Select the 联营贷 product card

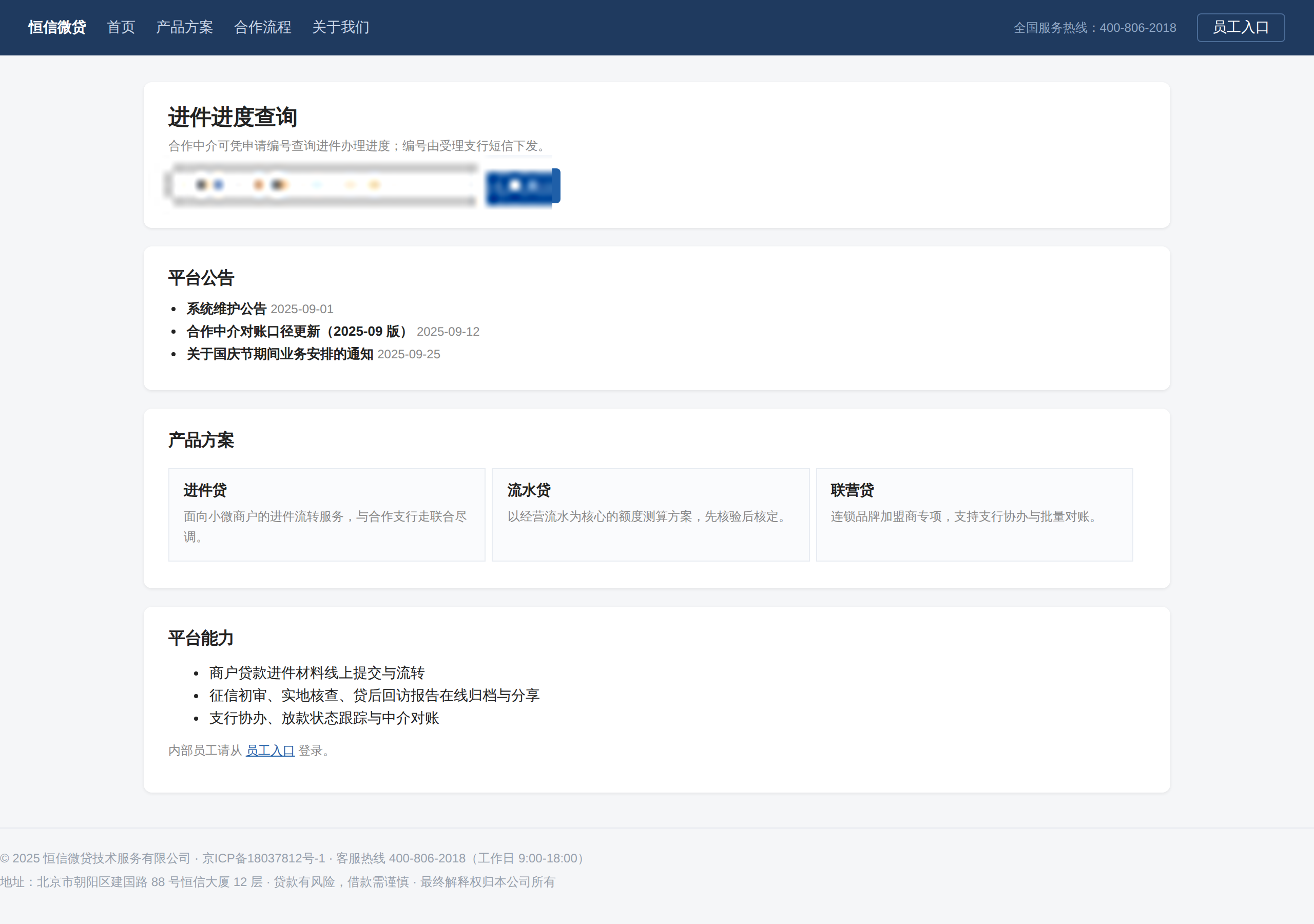pyautogui.click(x=974, y=515)
